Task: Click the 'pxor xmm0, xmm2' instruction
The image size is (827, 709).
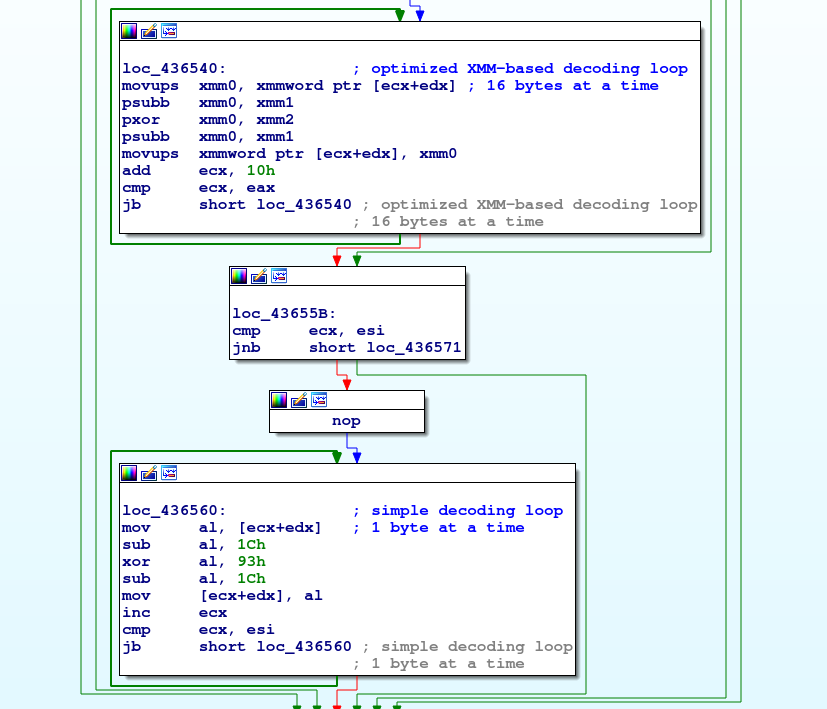Action: tap(208, 120)
